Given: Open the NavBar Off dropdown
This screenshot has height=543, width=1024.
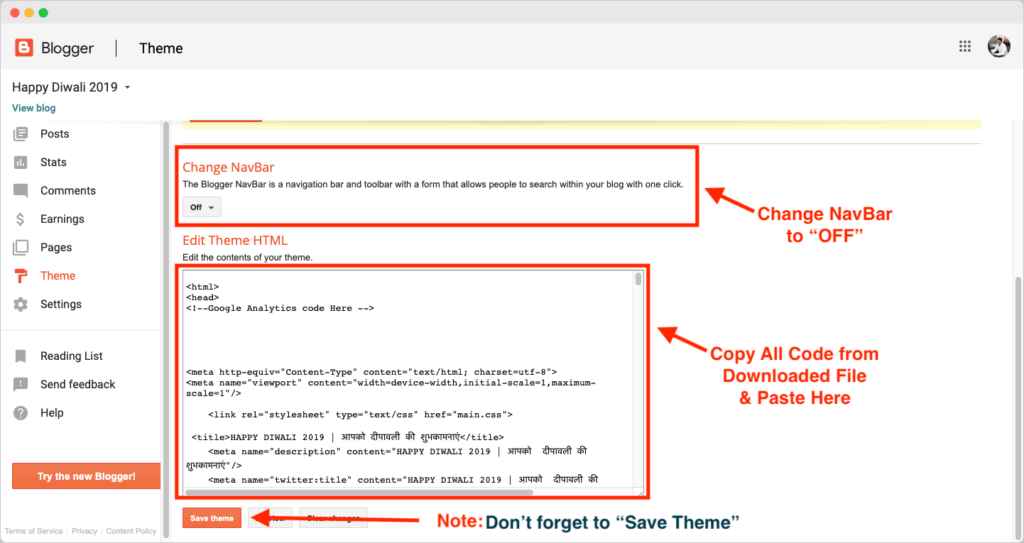Looking at the screenshot, I should point(202,207).
